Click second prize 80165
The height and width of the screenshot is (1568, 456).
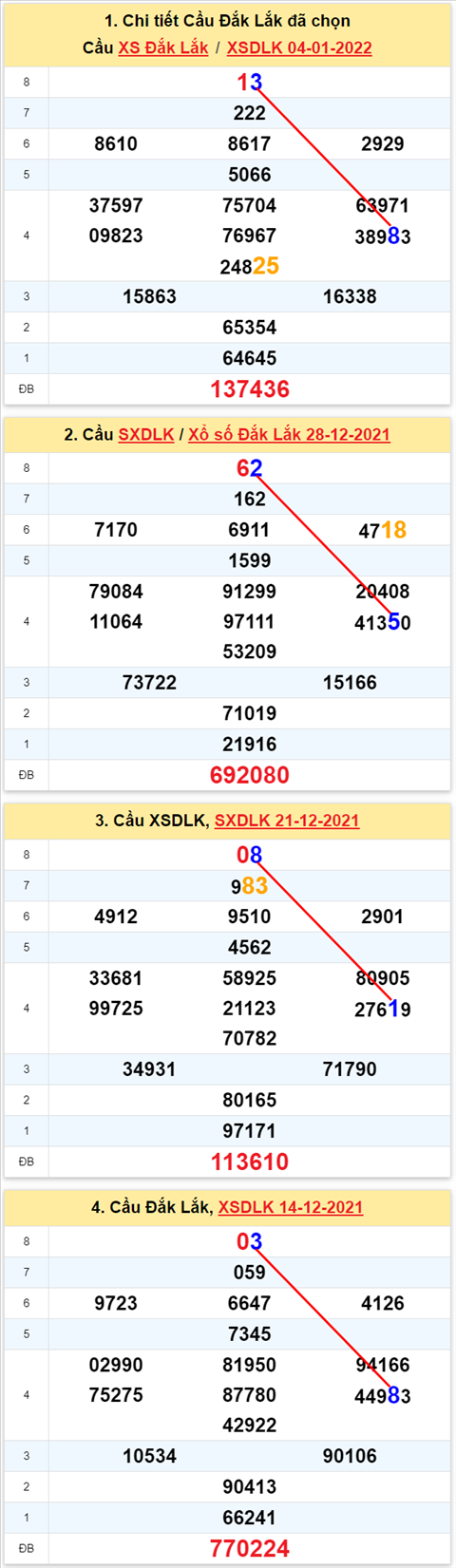pos(250,1100)
